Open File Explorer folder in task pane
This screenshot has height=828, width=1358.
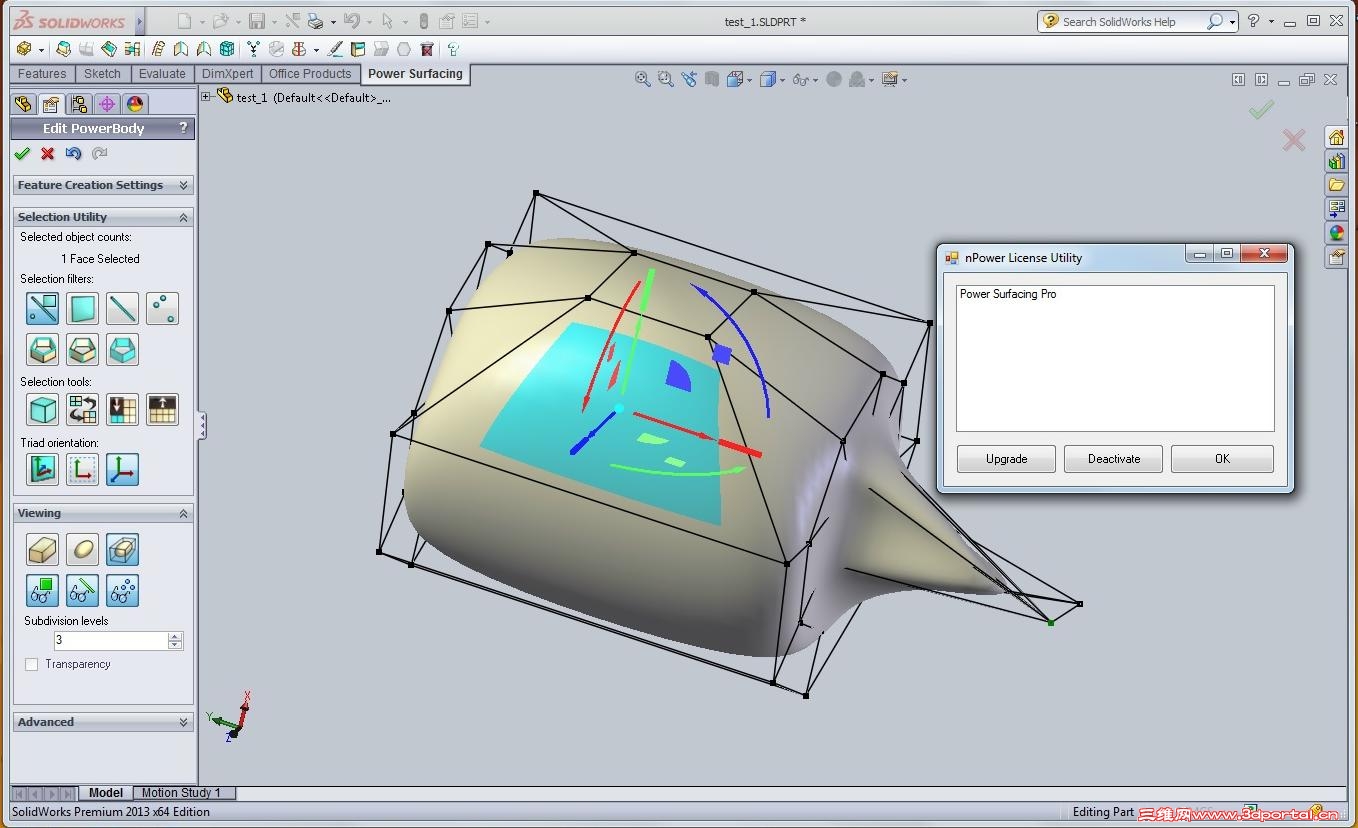[1337, 186]
